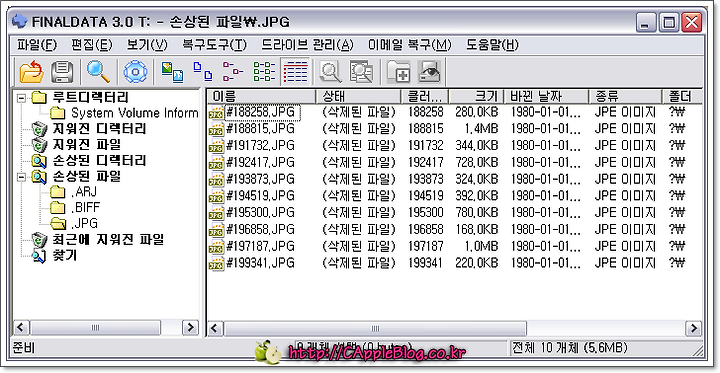Viewport: 720px width, 373px height.
Task: Select the green list view icon
Action: click(264, 72)
